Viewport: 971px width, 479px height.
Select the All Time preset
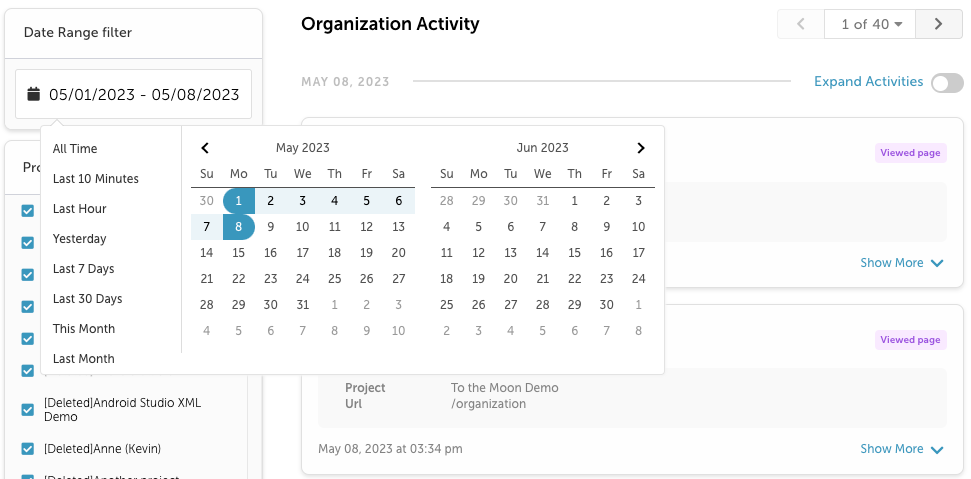pyautogui.click(x=75, y=149)
